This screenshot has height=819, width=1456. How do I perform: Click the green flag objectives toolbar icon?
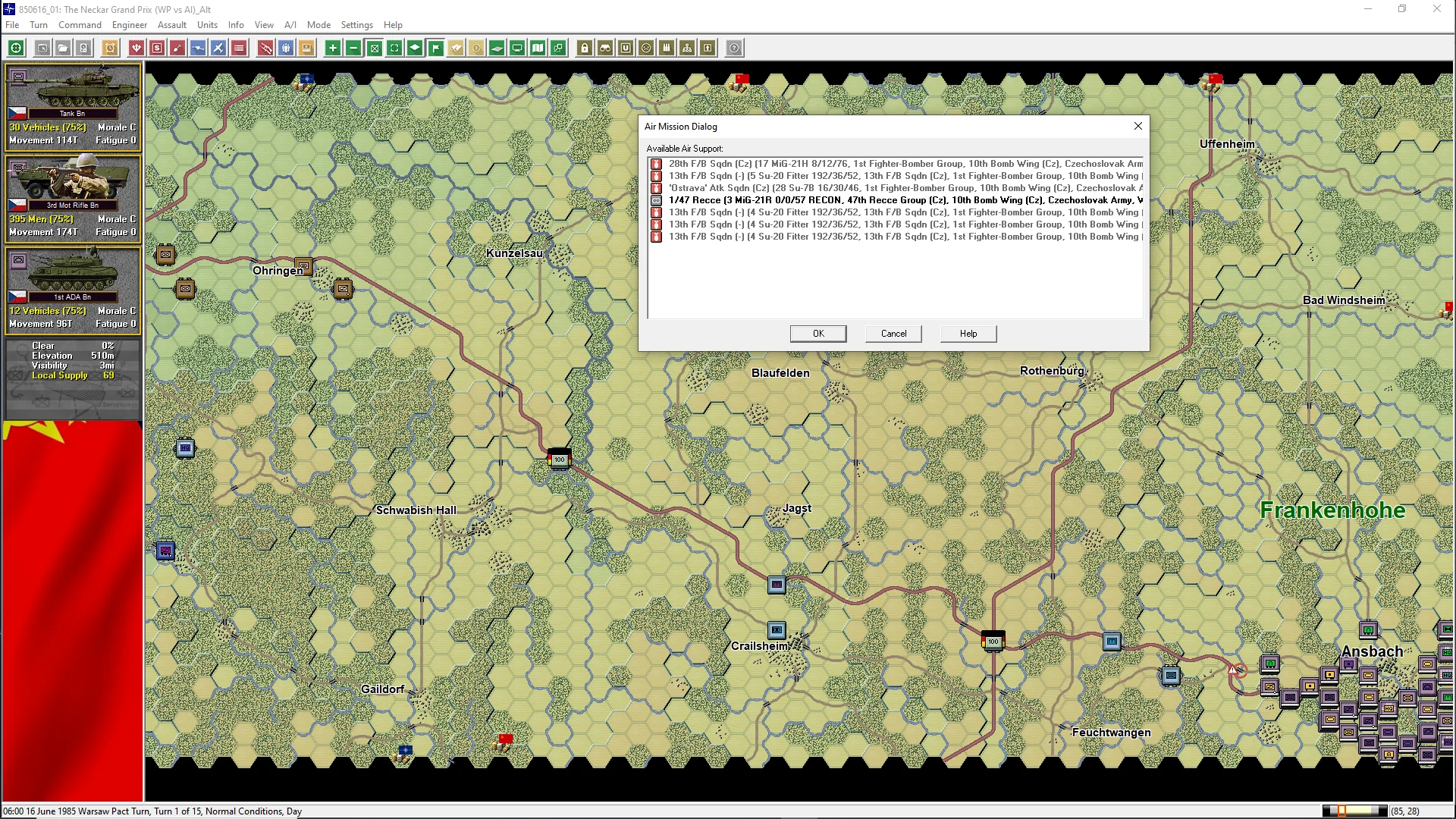point(435,49)
